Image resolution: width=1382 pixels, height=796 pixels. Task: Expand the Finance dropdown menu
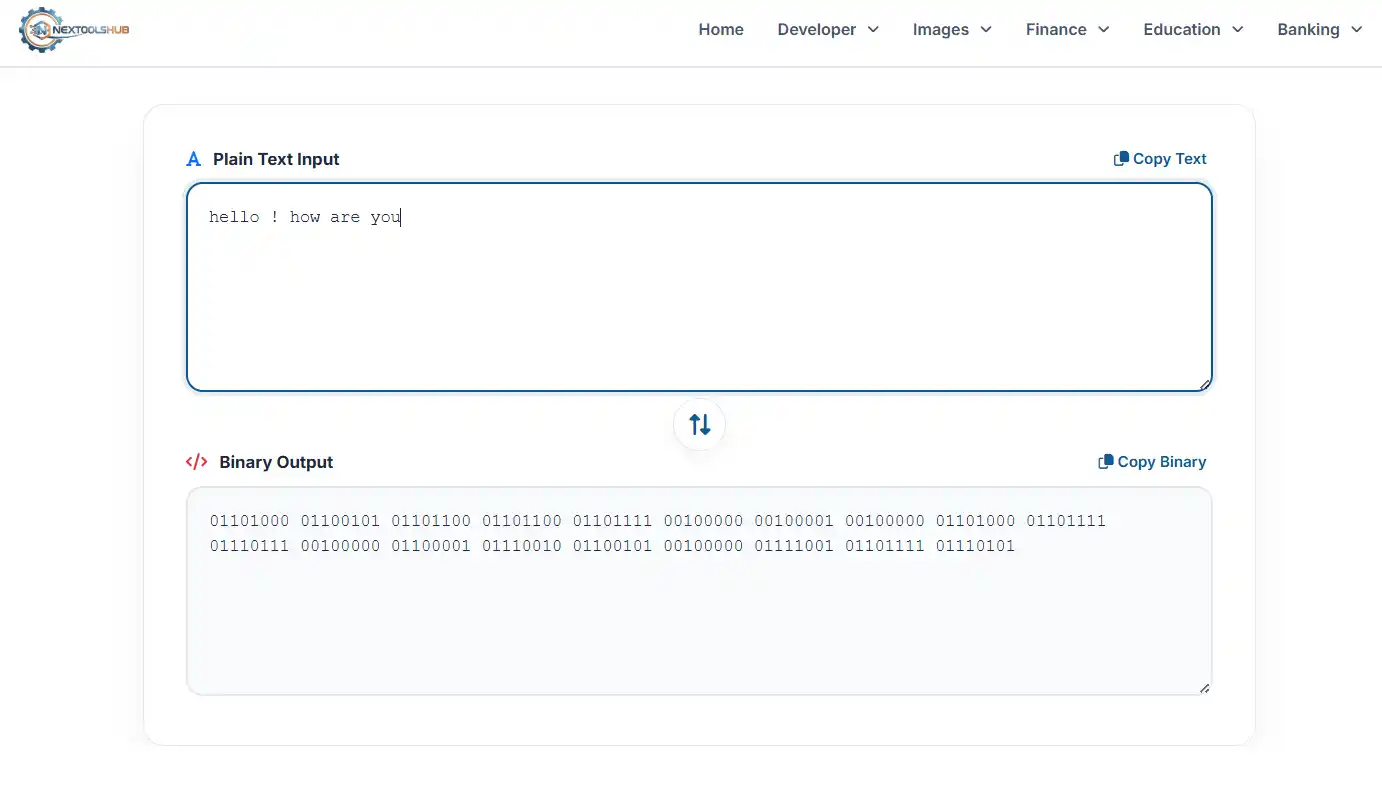pyautogui.click(x=1066, y=30)
